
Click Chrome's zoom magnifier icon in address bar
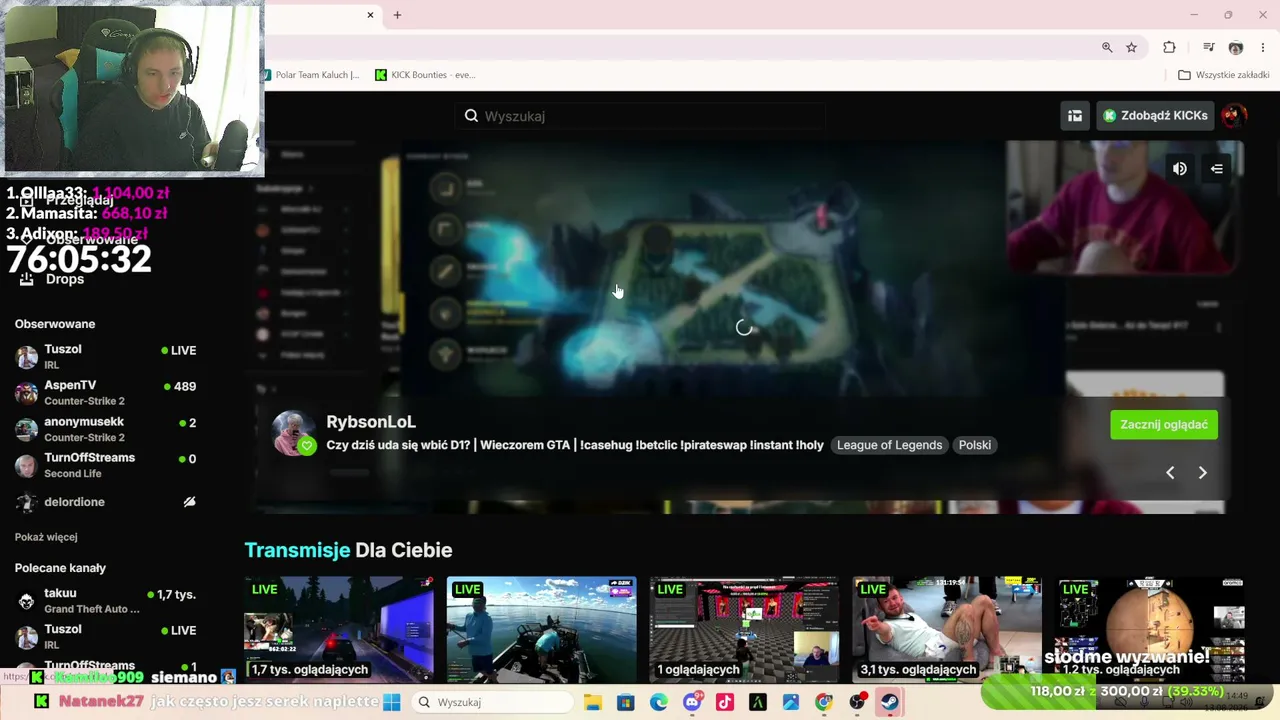coord(1107,47)
